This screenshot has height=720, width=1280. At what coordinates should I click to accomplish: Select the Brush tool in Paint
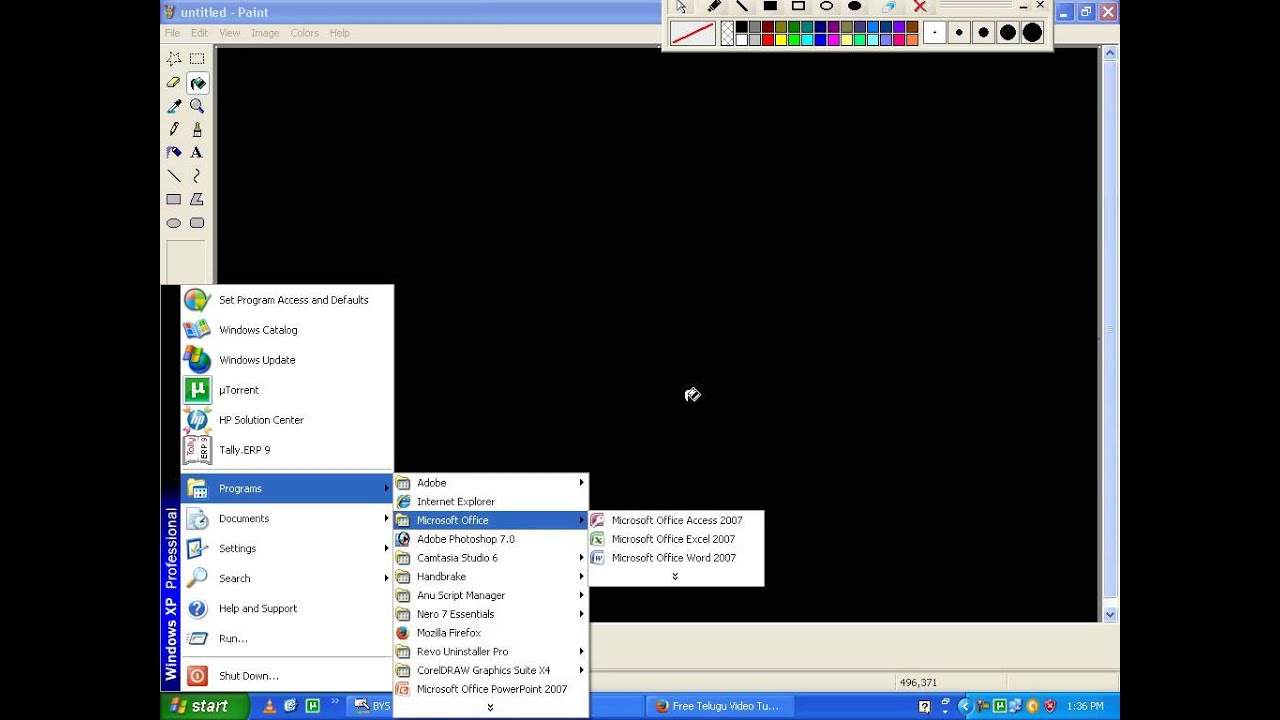(x=197, y=129)
